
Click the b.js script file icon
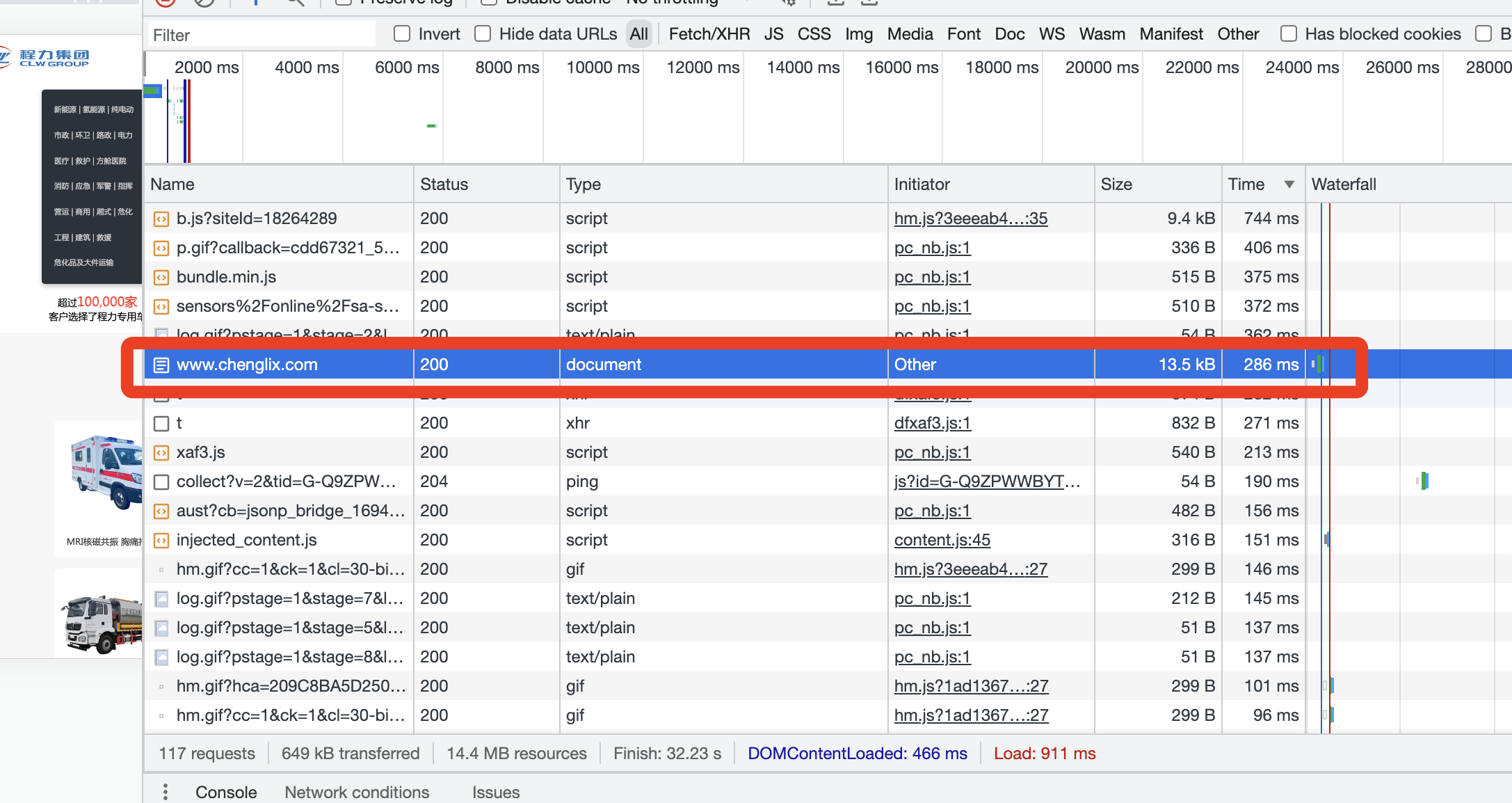pyautogui.click(x=161, y=219)
